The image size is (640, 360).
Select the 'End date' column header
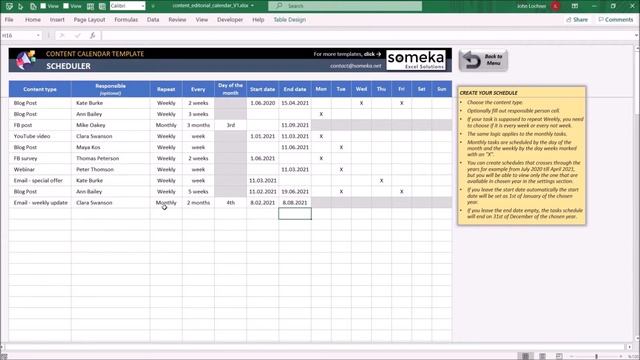pyautogui.click(x=295, y=89)
